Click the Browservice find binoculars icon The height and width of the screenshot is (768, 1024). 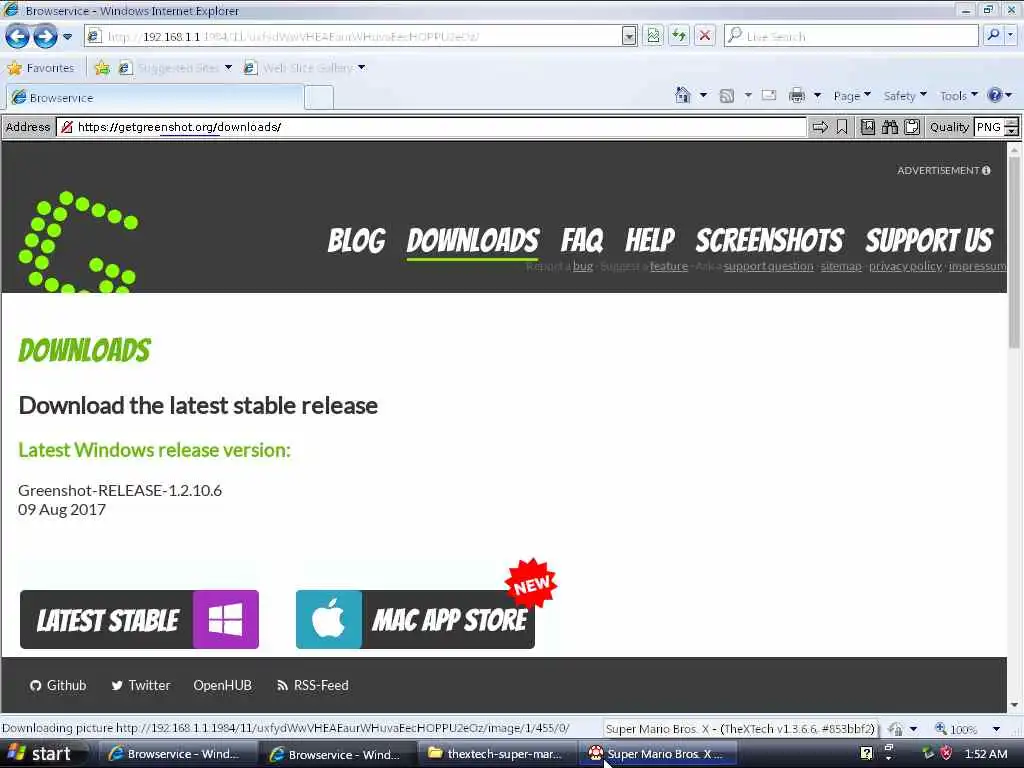(889, 127)
